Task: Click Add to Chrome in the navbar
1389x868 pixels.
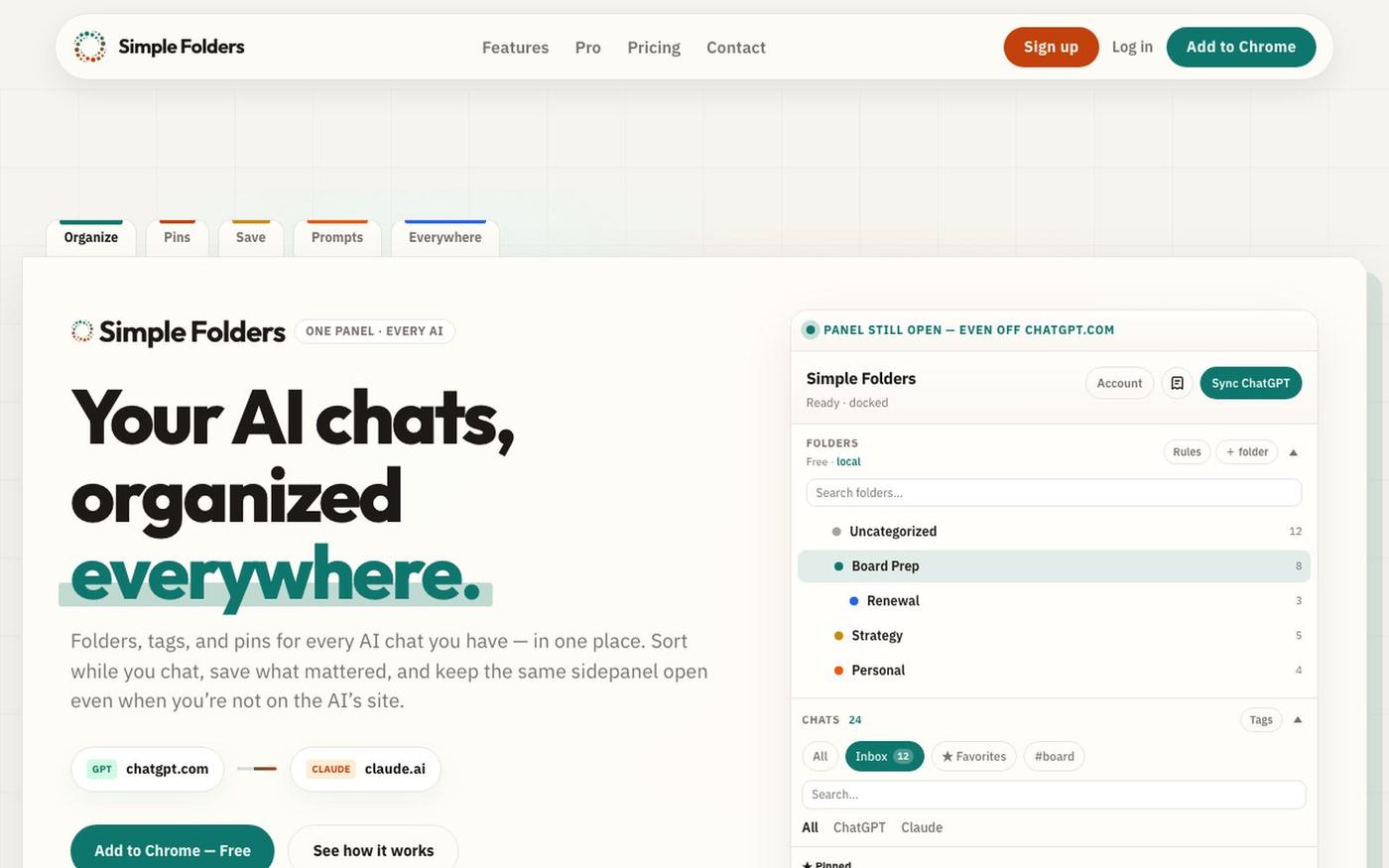Action: coord(1241,47)
